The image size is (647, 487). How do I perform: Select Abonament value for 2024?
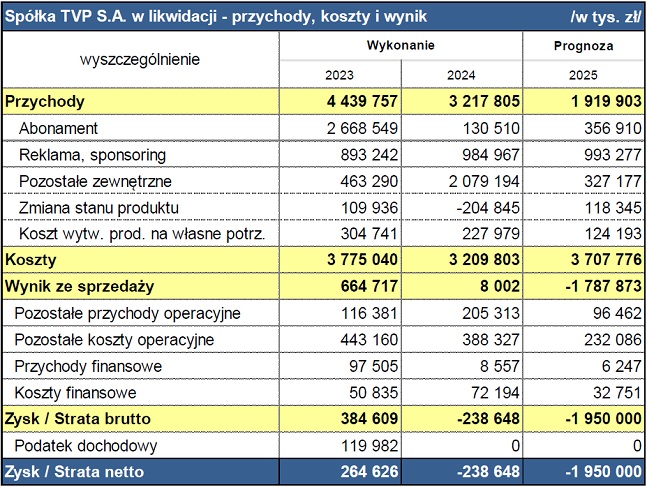coord(462,128)
